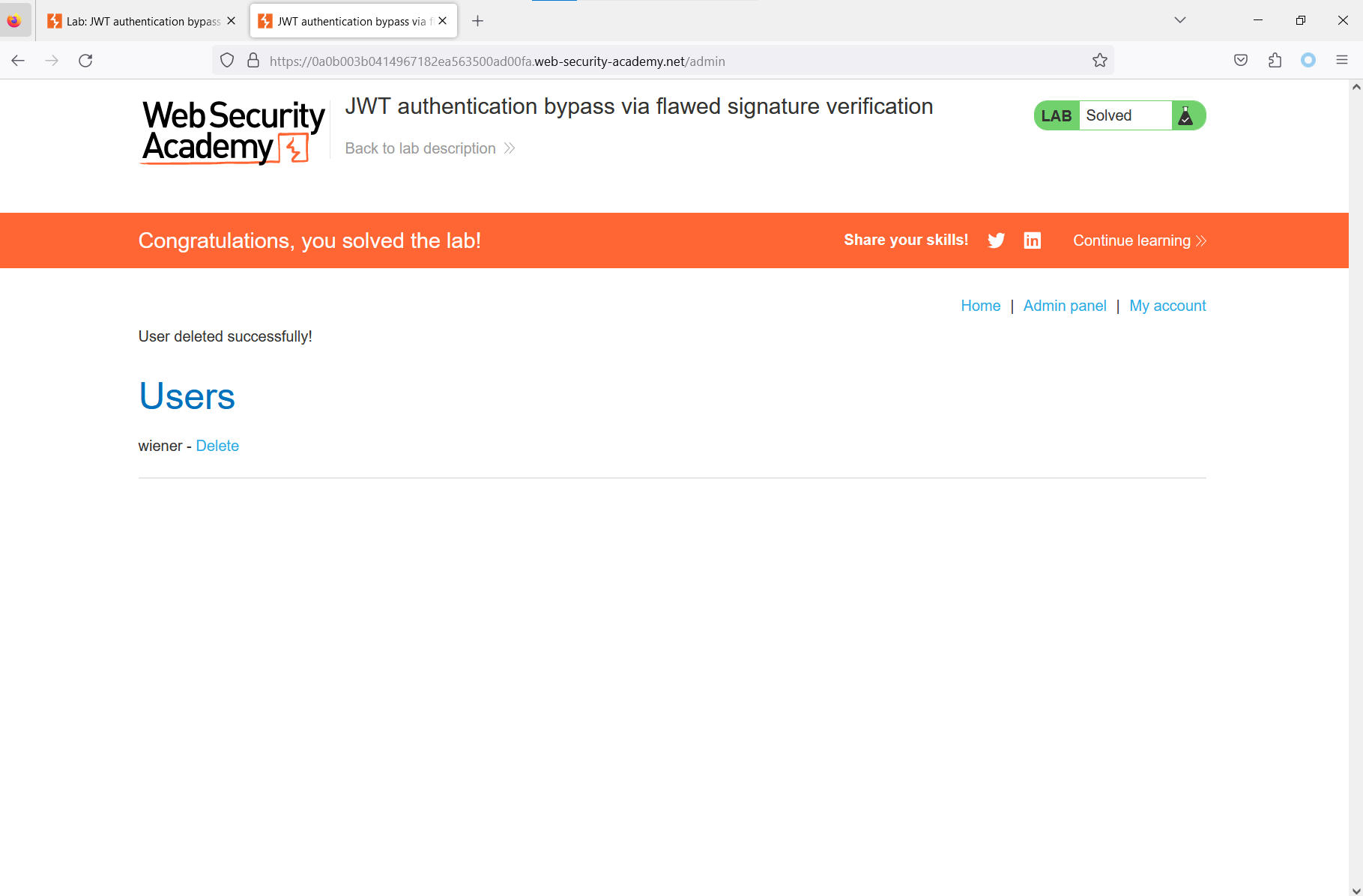This screenshot has width=1363, height=896.
Task: Follow the Continue learning link
Action: [x=1140, y=240]
